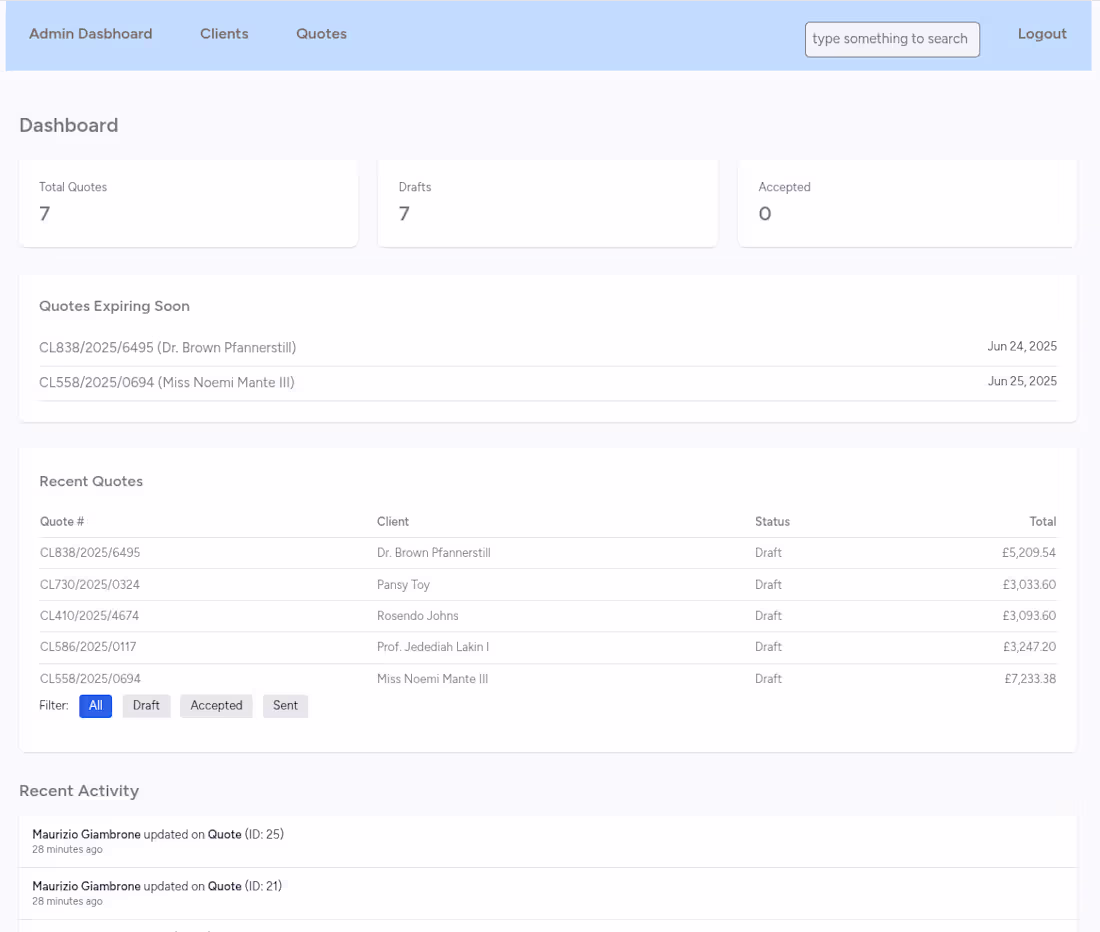Open the Clients navigation menu item
Screen dimensions: 1100x932
coord(224,33)
